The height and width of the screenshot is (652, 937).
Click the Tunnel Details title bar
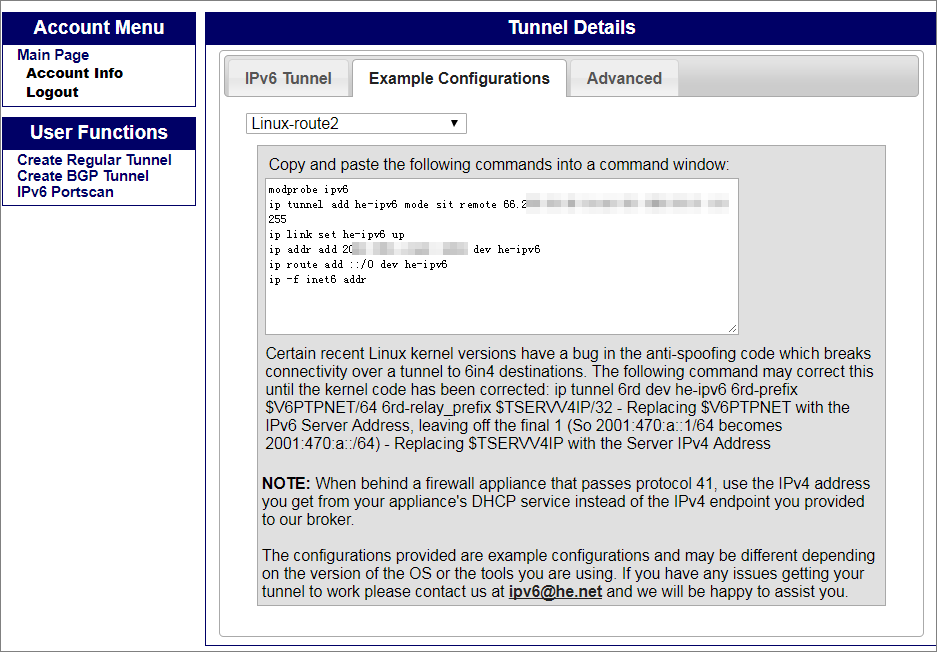571,28
